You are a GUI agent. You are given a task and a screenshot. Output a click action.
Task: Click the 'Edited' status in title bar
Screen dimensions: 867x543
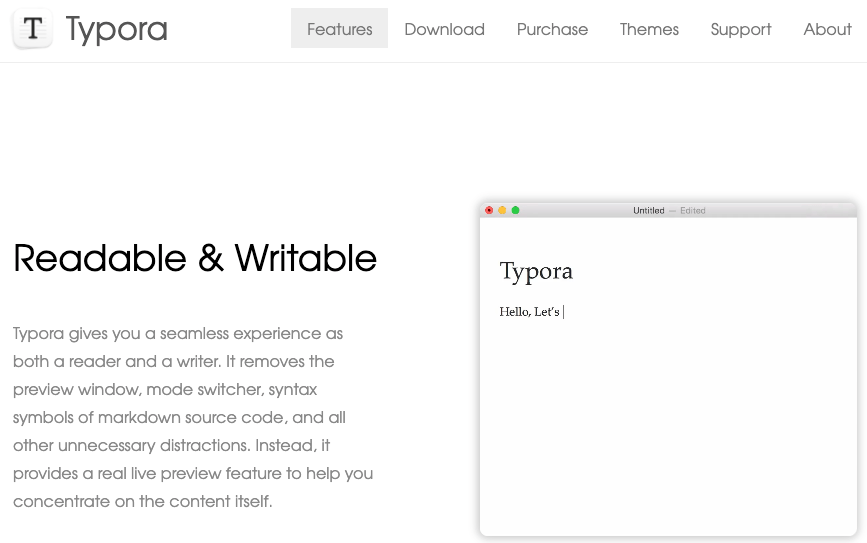[693, 211]
